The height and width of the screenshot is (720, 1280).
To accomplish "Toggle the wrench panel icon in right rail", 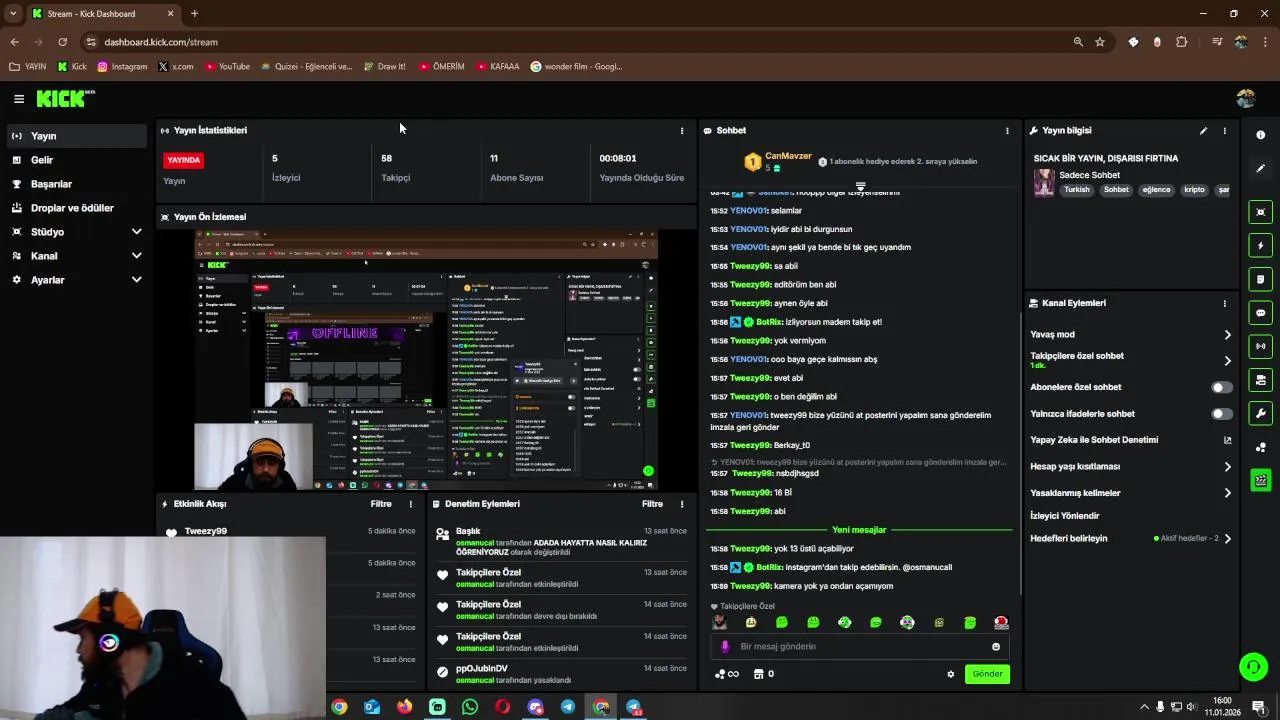I will (x=1260, y=413).
